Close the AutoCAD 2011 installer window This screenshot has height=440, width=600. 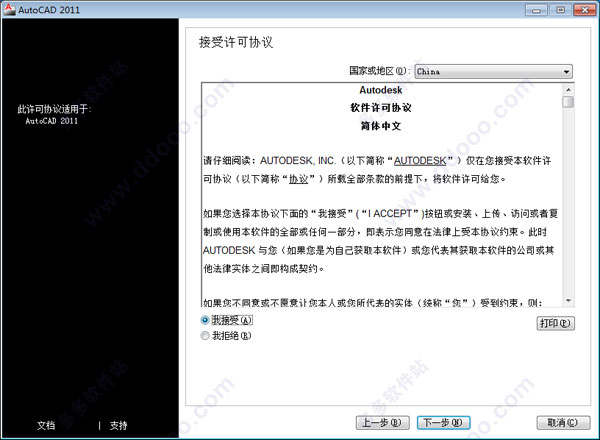pyautogui.click(x=585, y=10)
